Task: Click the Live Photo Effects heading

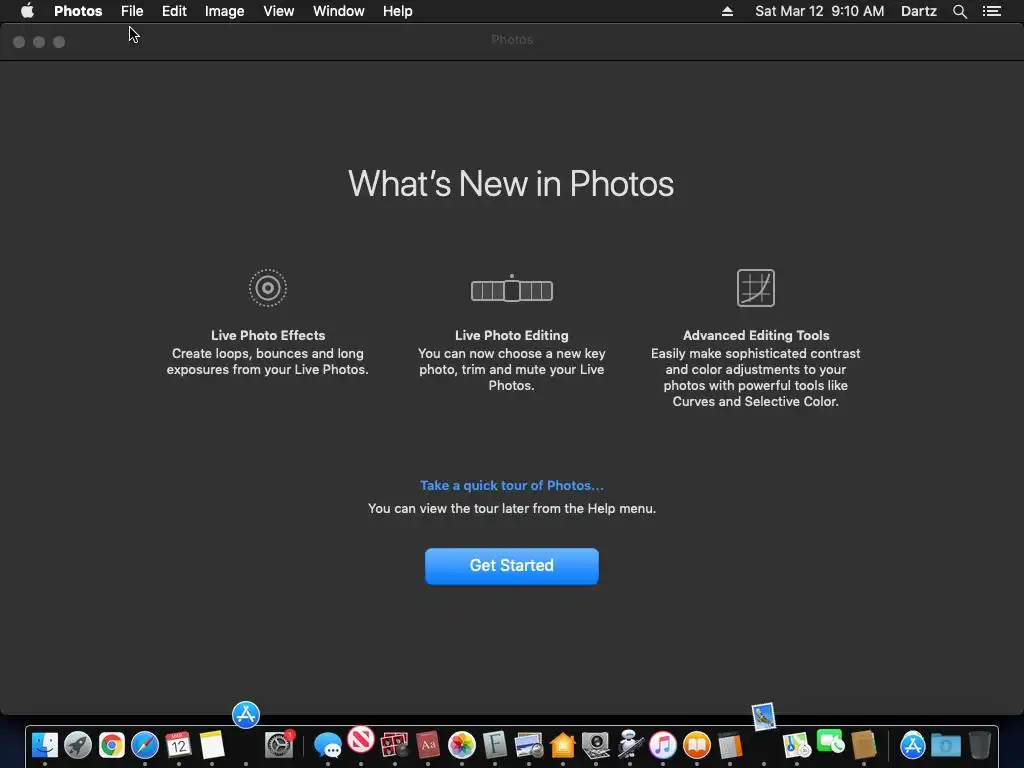Action: 268,335
